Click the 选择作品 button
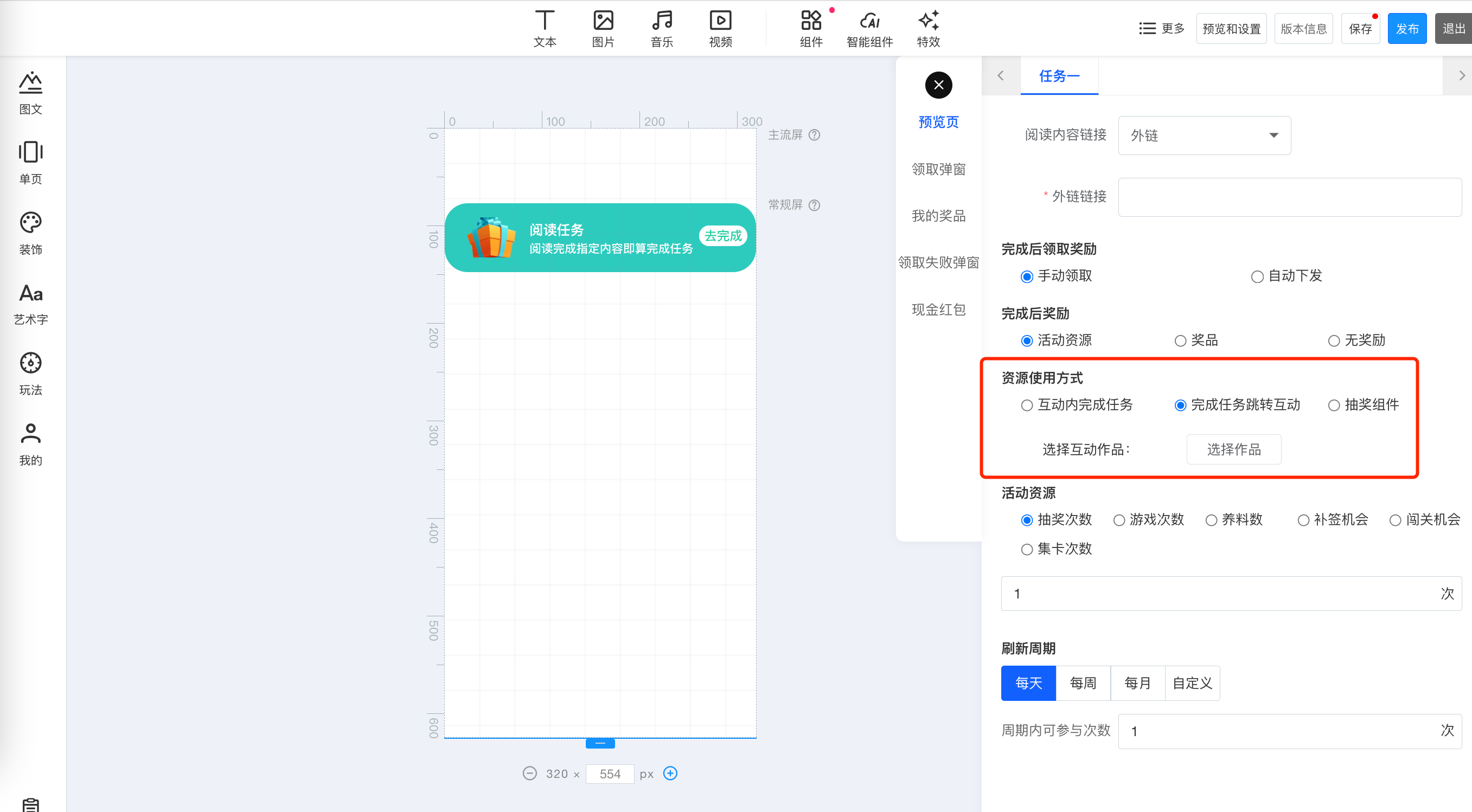This screenshot has width=1472, height=812. [x=1233, y=449]
